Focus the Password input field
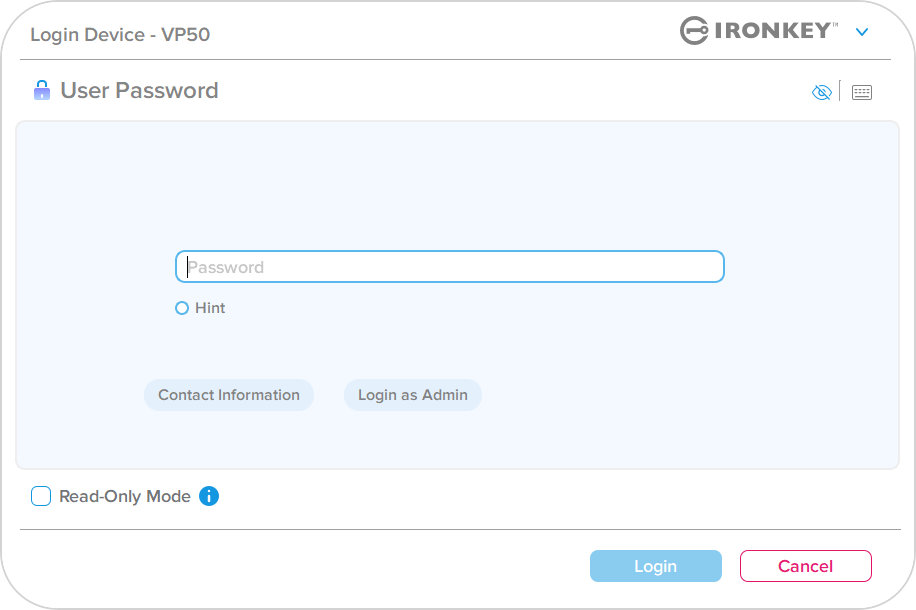 click(x=450, y=266)
